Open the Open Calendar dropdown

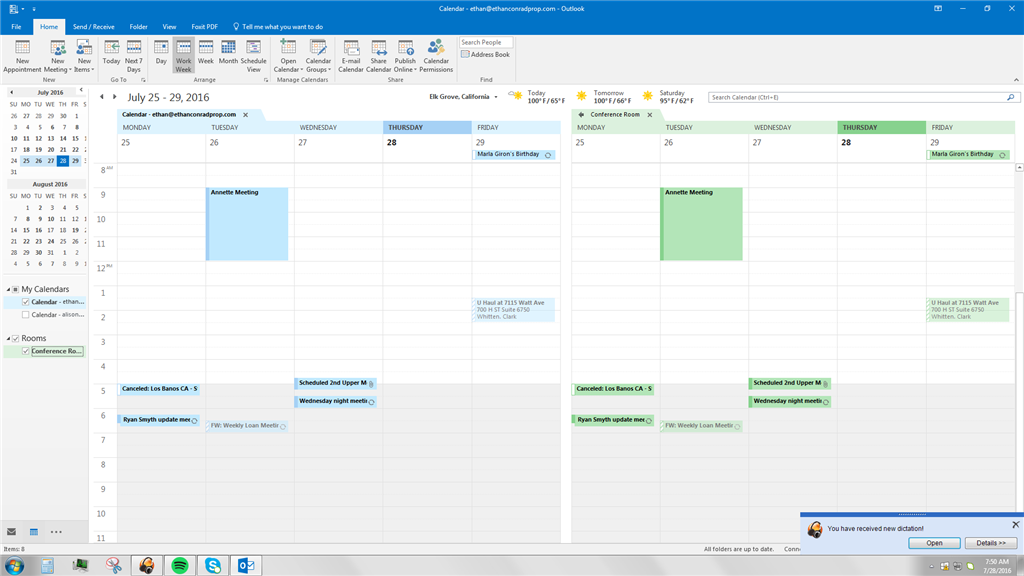(x=288, y=56)
